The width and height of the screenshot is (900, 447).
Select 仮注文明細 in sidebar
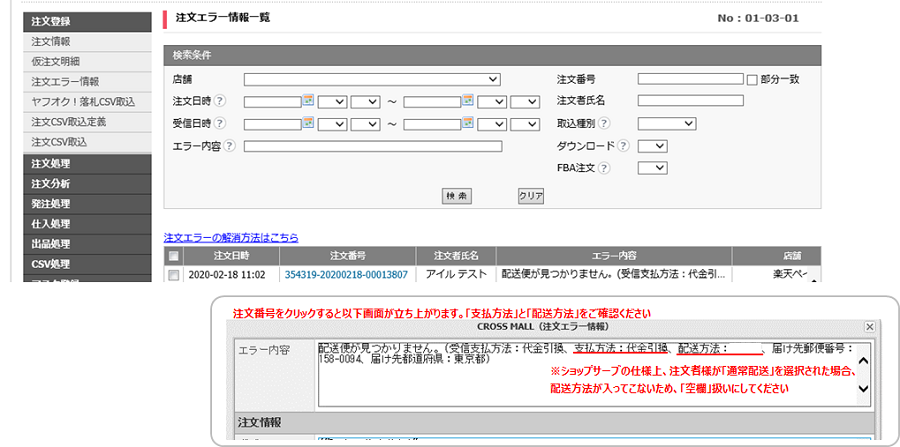(87, 61)
